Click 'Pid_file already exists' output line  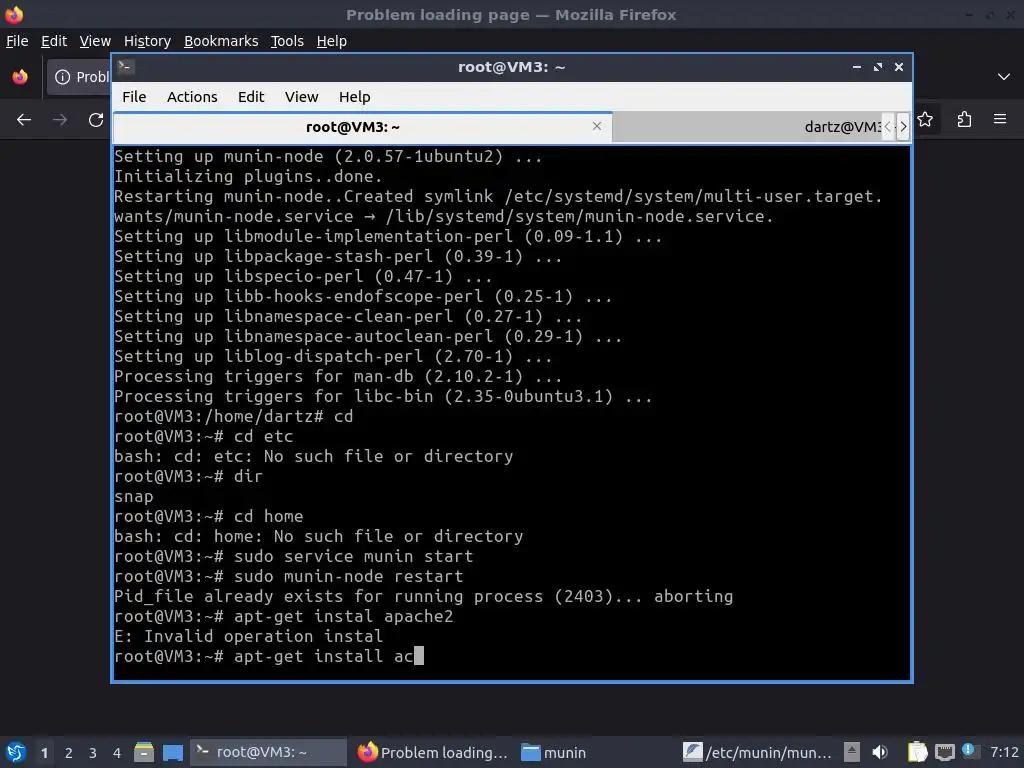423,596
